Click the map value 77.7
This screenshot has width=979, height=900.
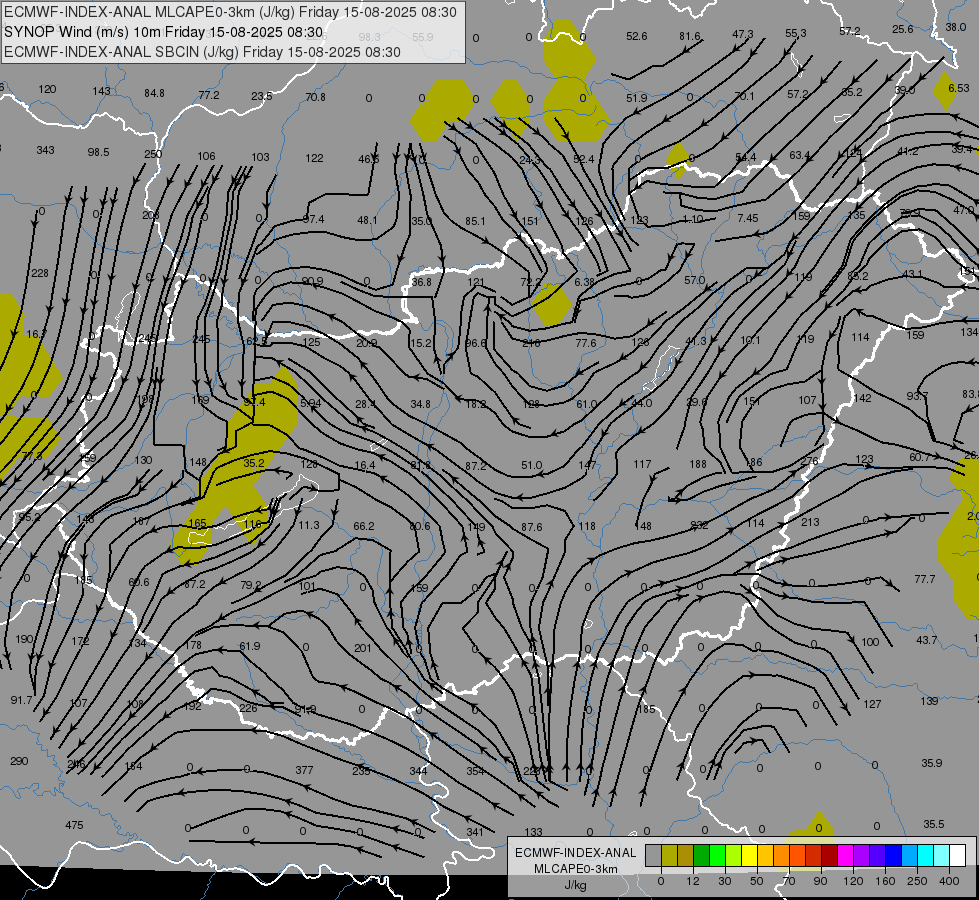point(925,579)
